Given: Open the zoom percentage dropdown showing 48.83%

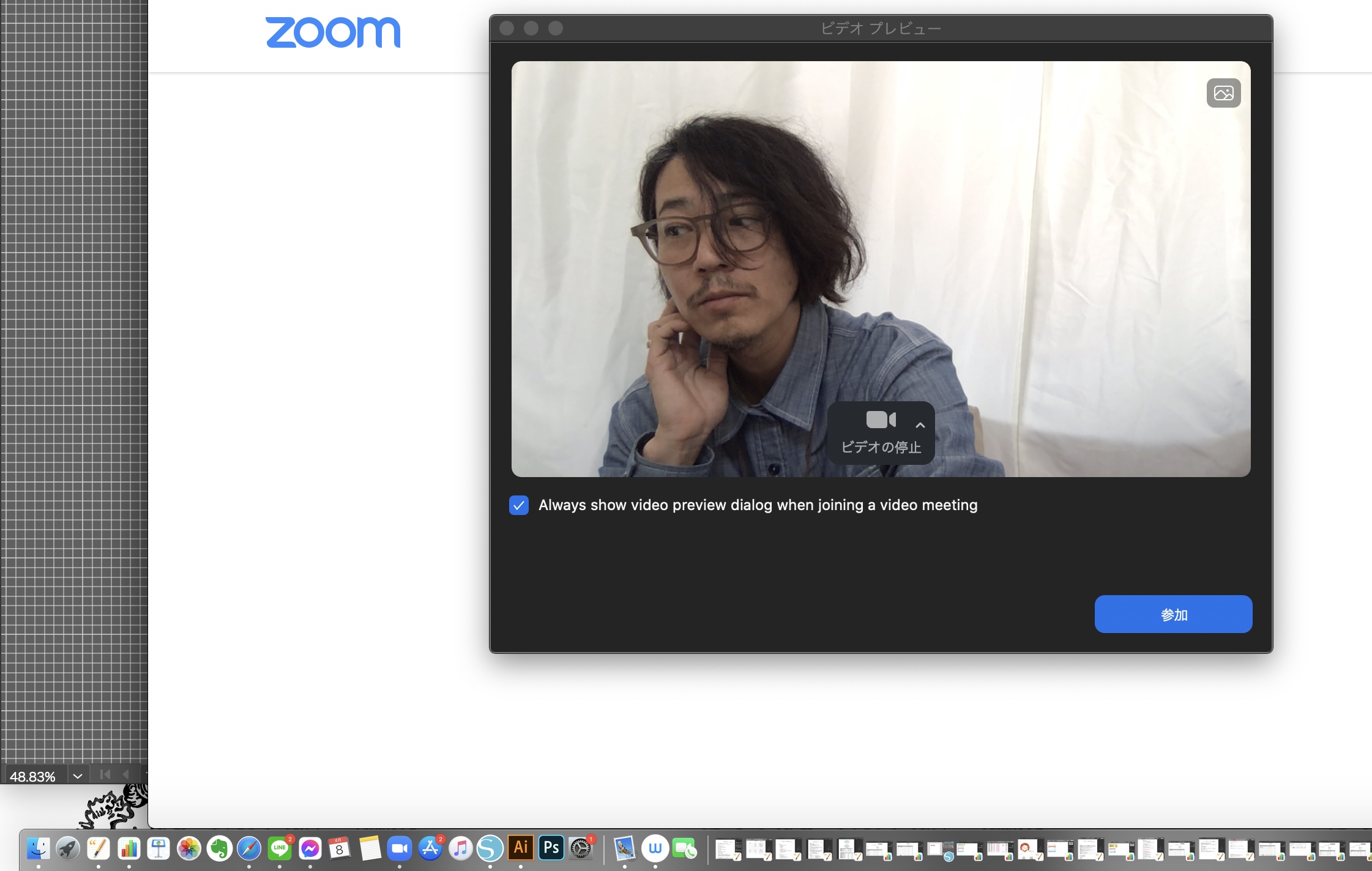Looking at the screenshot, I should pos(78,776).
